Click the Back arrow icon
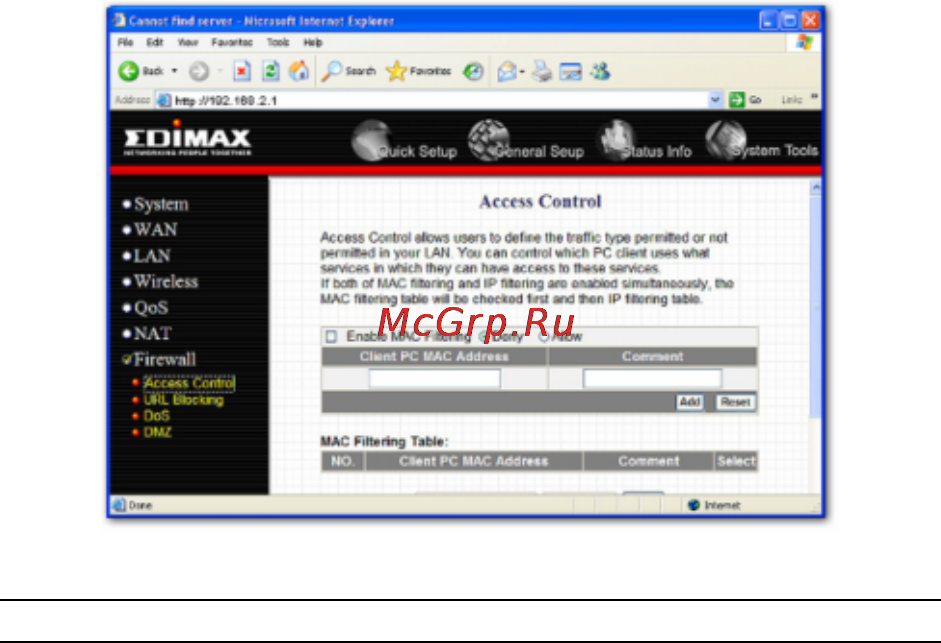 click(x=128, y=71)
